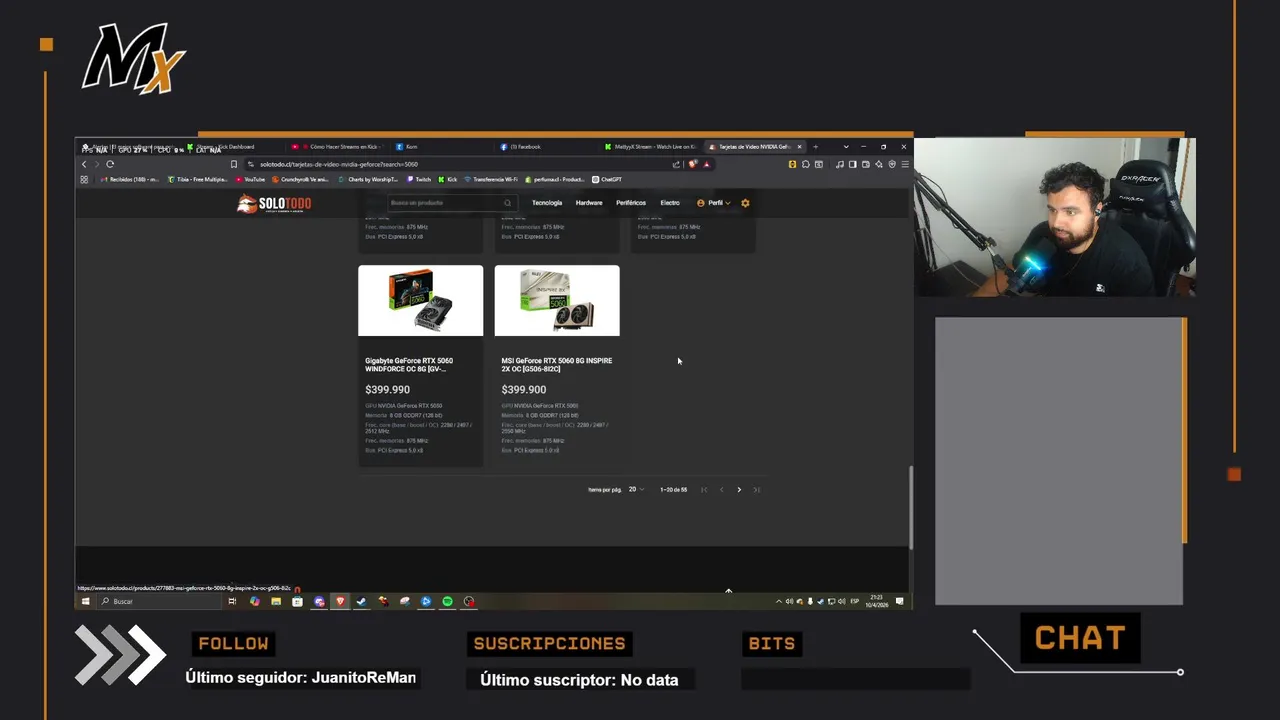This screenshot has width=1280, height=720.
Task: Open the Brave Shields lion icon
Action: 692,164
